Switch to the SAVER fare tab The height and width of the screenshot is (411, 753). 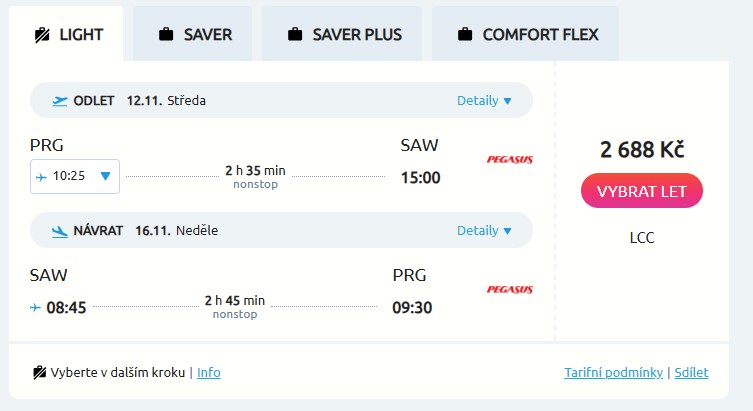tap(196, 34)
